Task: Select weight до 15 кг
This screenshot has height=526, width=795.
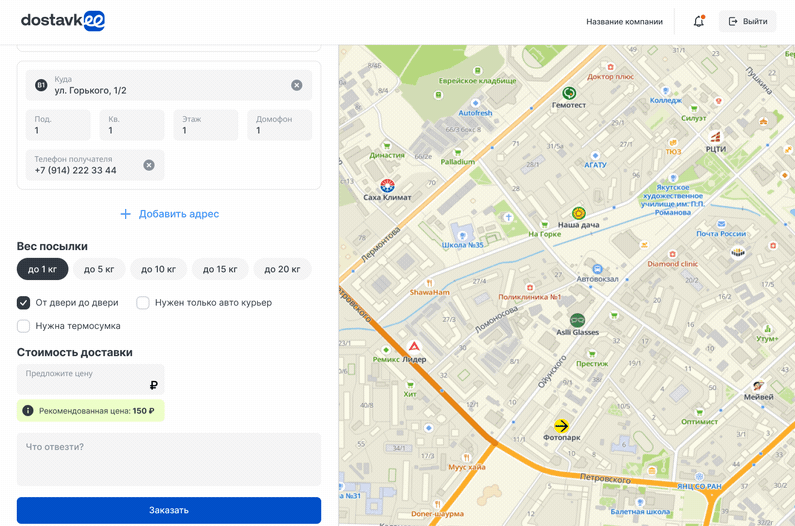Action: pos(220,269)
